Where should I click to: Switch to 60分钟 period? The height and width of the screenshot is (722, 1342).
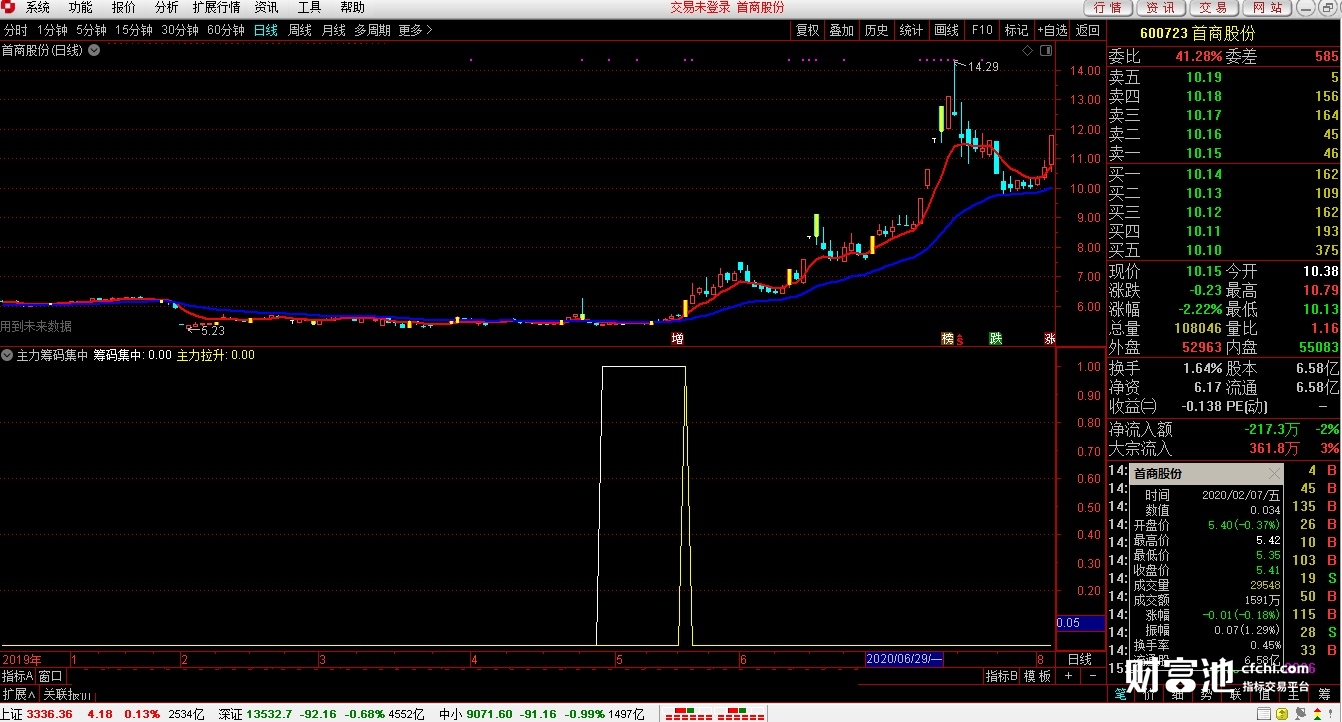click(226, 30)
